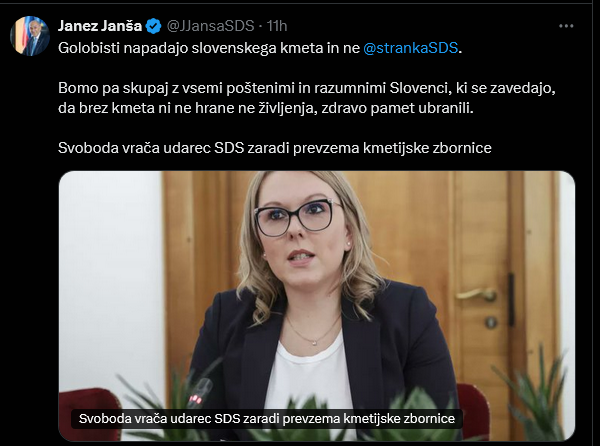Click the woman's necklace in the photo
The image size is (600, 446).
(x=313, y=332)
